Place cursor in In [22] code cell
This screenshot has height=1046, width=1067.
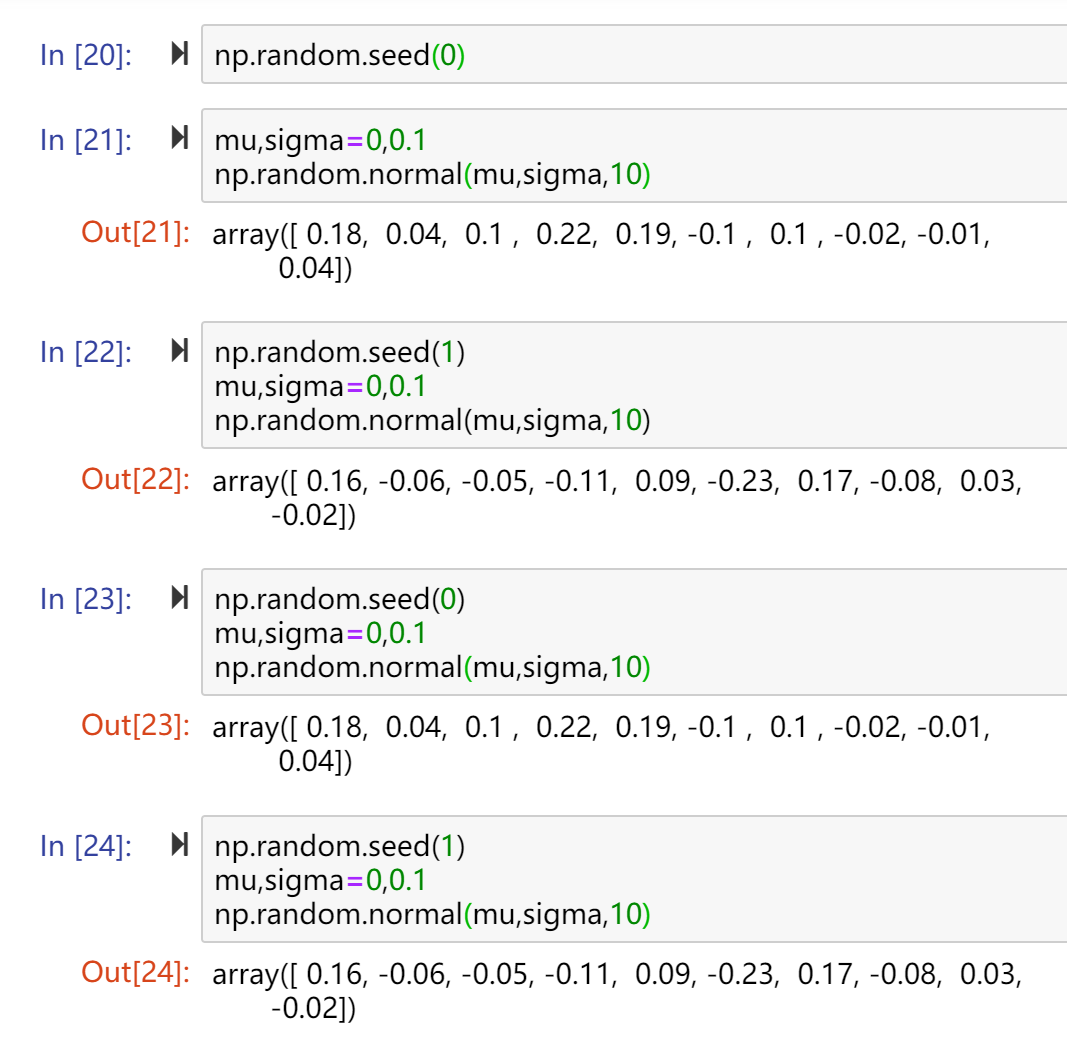[634, 385]
